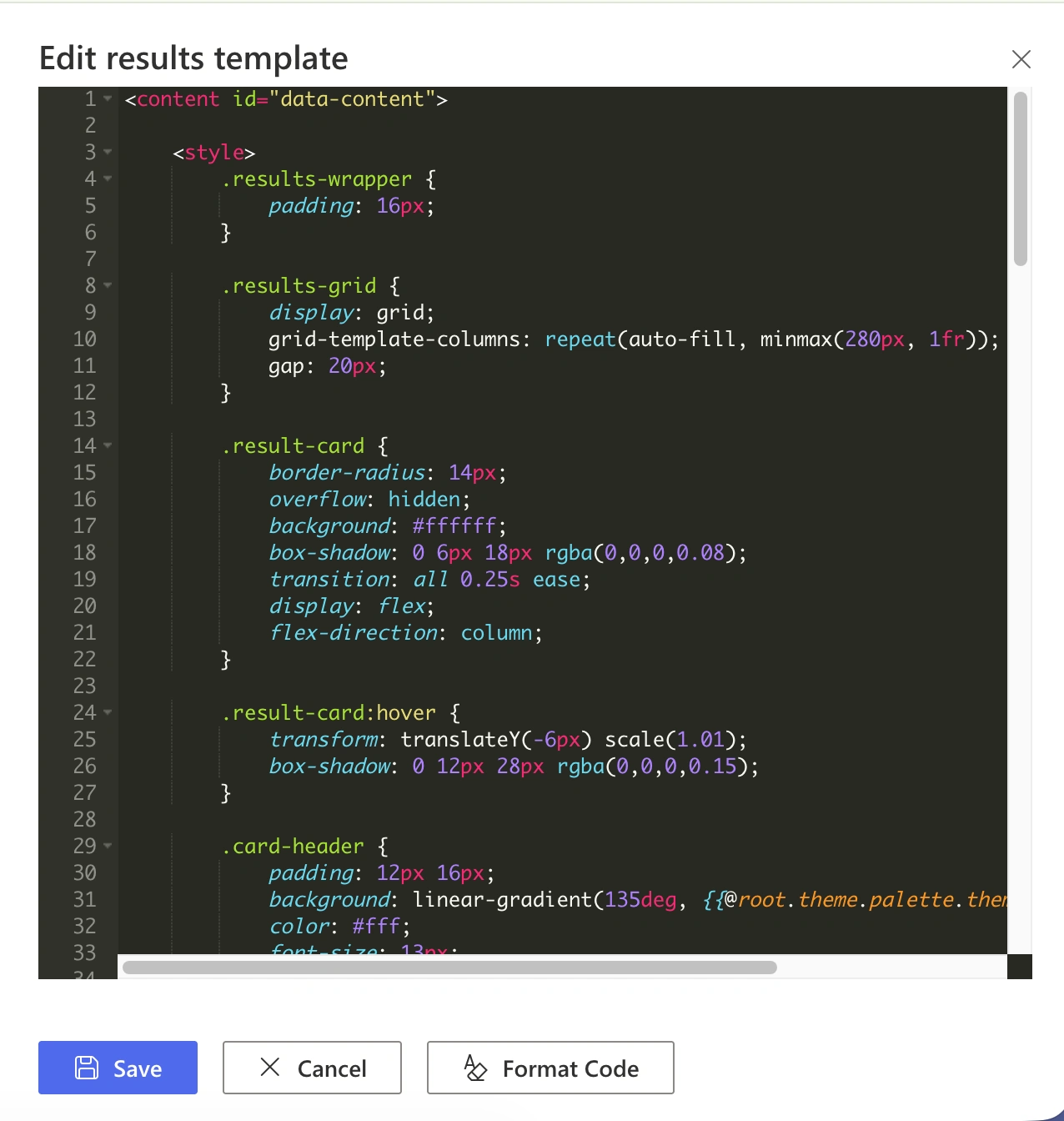Fold the .result-card rule on line 14
The image size is (1064, 1121).
click(x=108, y=446)
